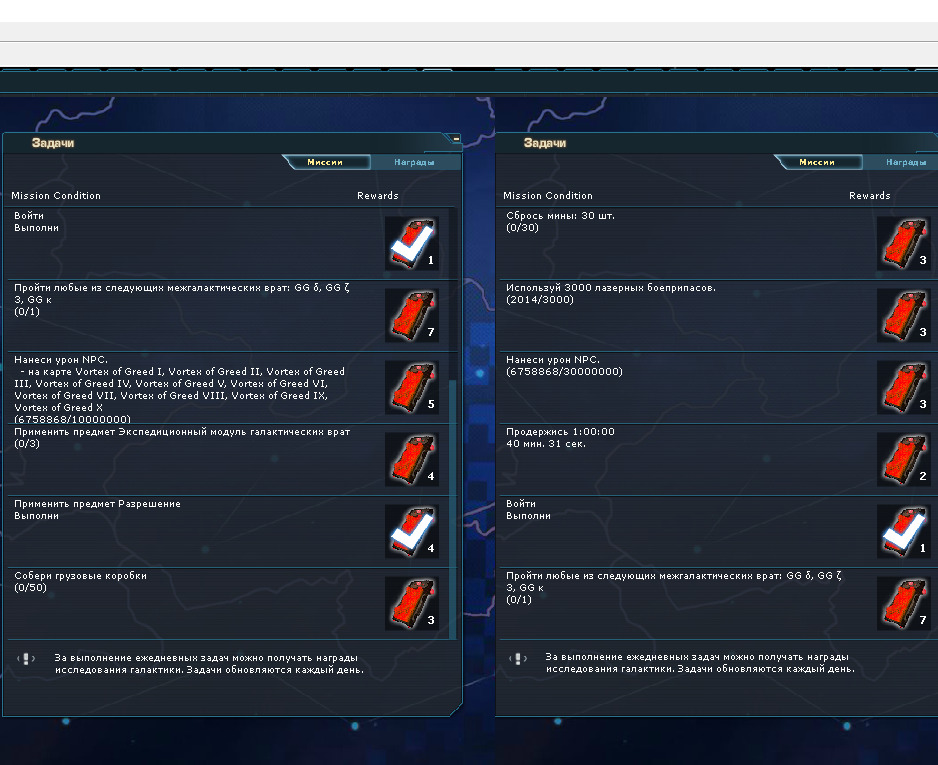Click the info icon beside daily tasks note, left

point(26,659)
